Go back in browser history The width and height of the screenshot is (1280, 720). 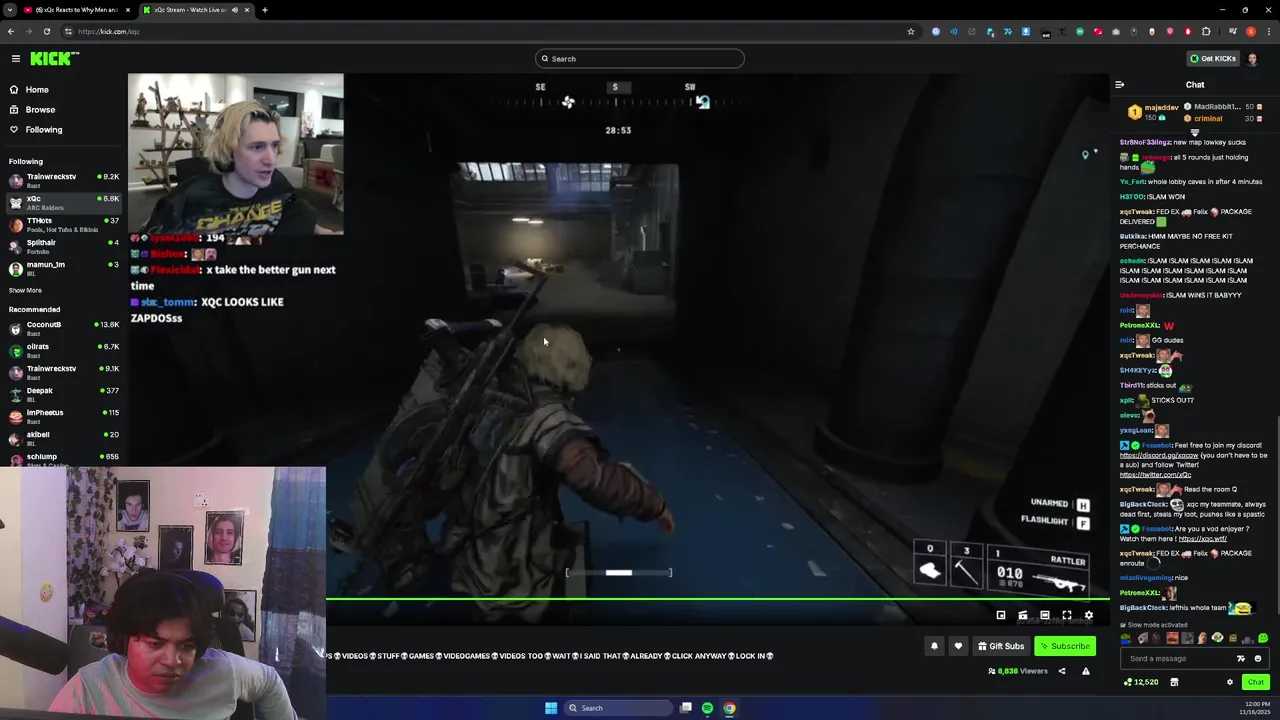[11, 31]
